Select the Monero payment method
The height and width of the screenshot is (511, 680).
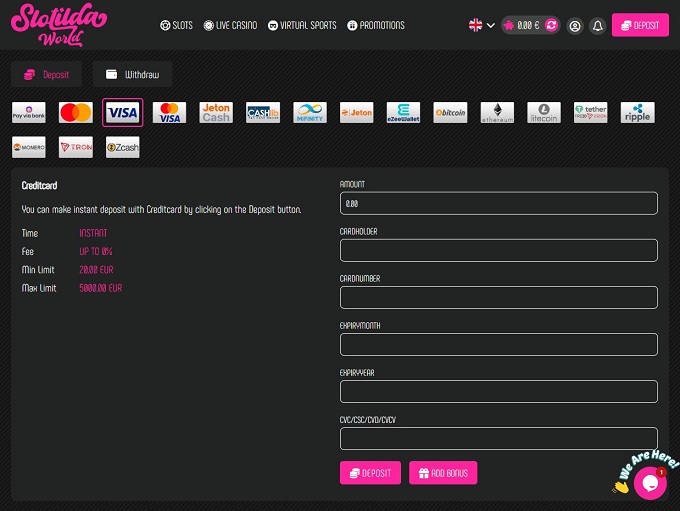pyautogui.click(x=29, y=147)
